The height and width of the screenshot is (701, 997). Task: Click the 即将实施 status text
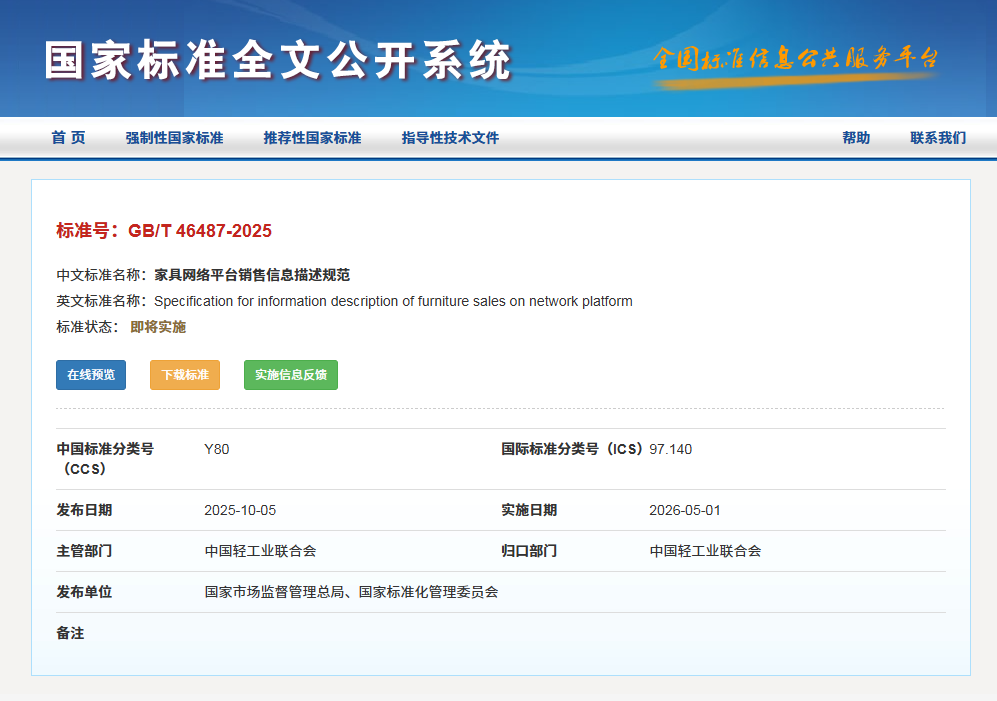coord(158,327)
